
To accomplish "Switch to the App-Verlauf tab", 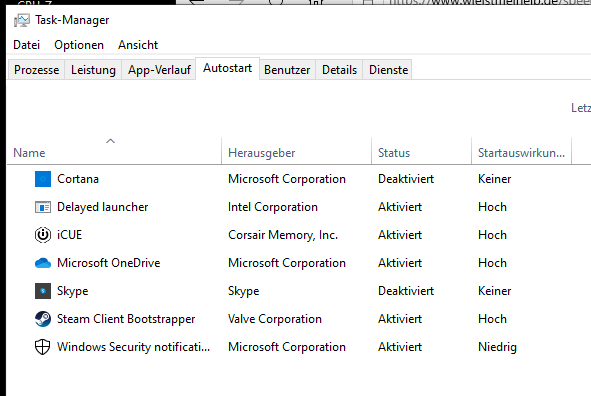I will (159, 70).
